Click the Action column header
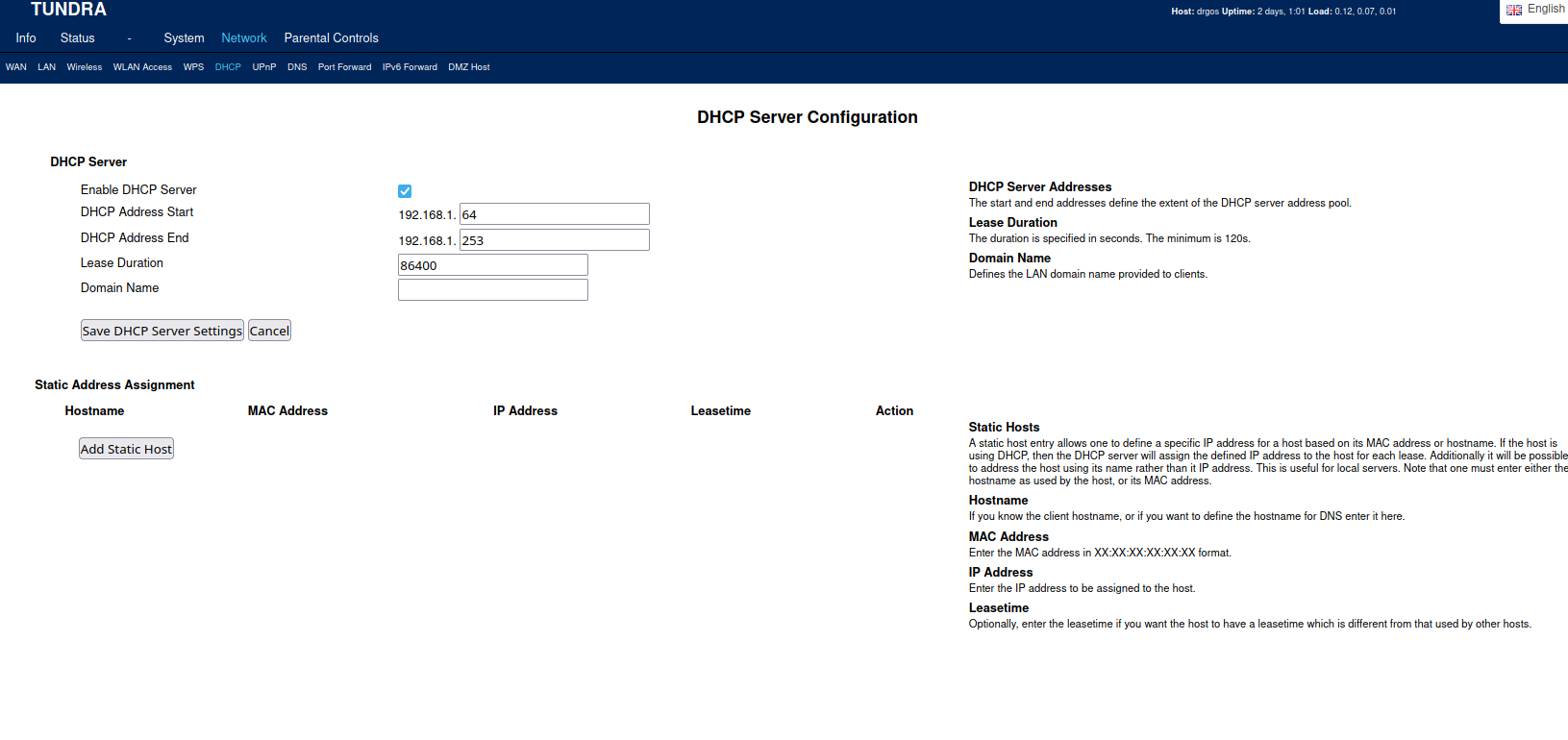The width and height of the screenshot is (1568, 740). 894,411
